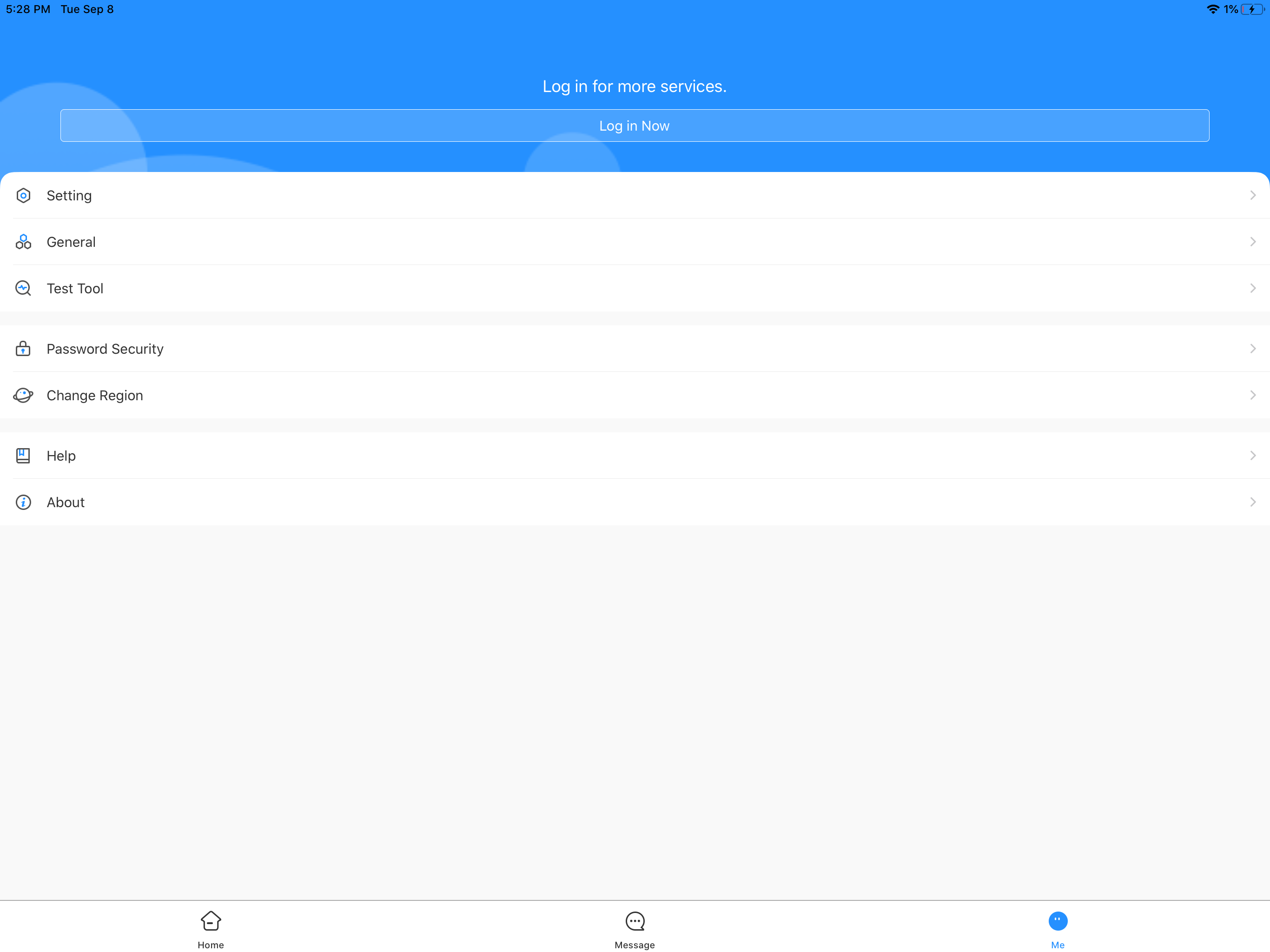
Task: Tap the Home house icon
Action: click(x=211, y=920)
